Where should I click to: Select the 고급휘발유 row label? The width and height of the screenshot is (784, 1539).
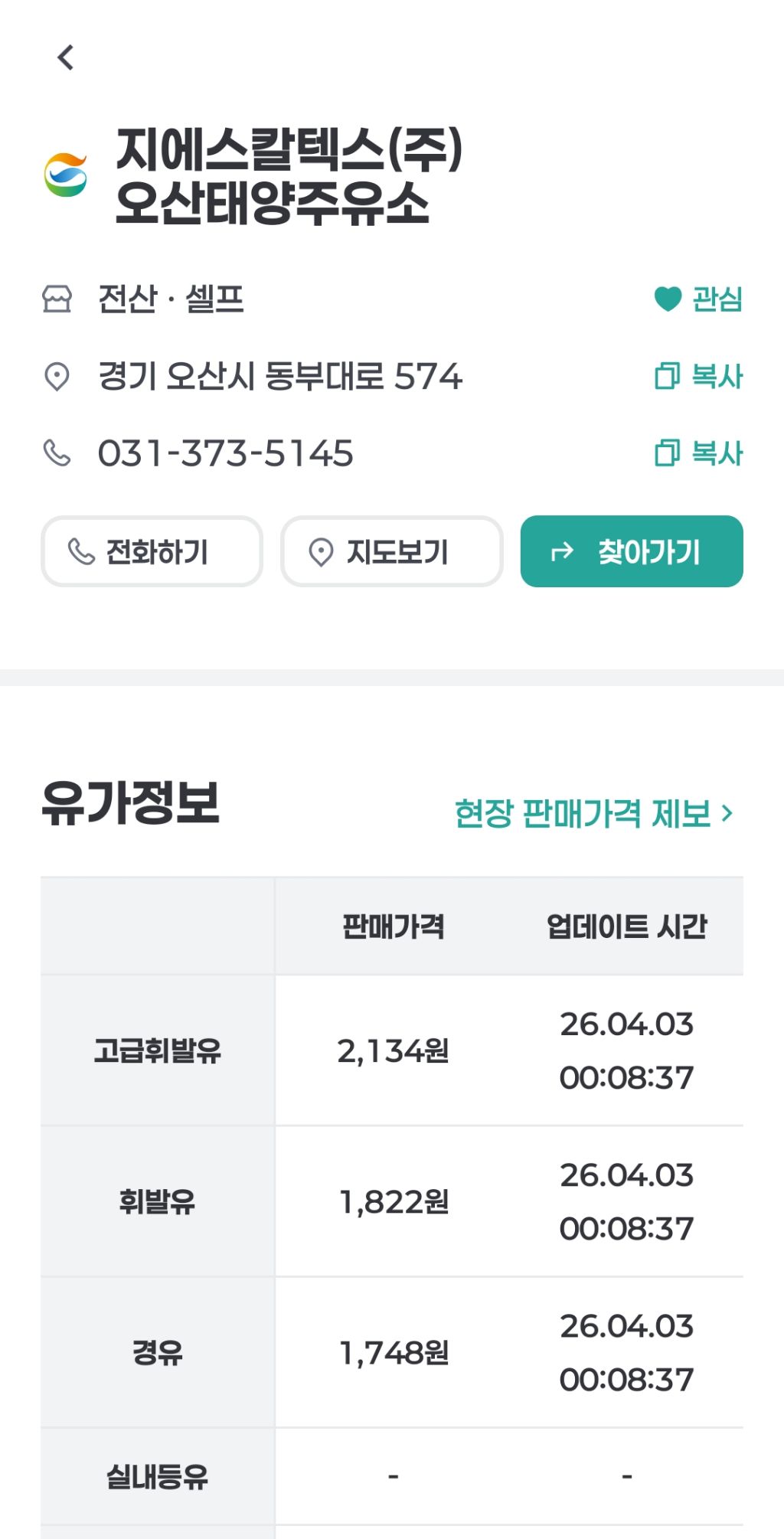[x=158, y=1051]
